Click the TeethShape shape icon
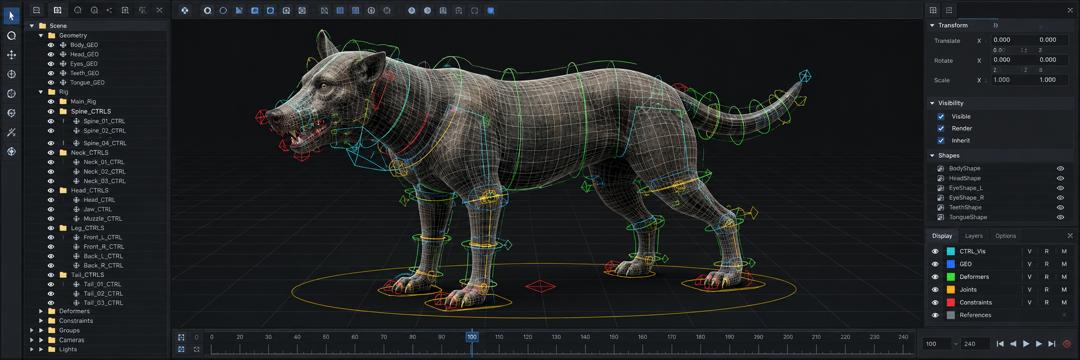The height and width of the screenshot is (360, 1080). click(942, 207)
